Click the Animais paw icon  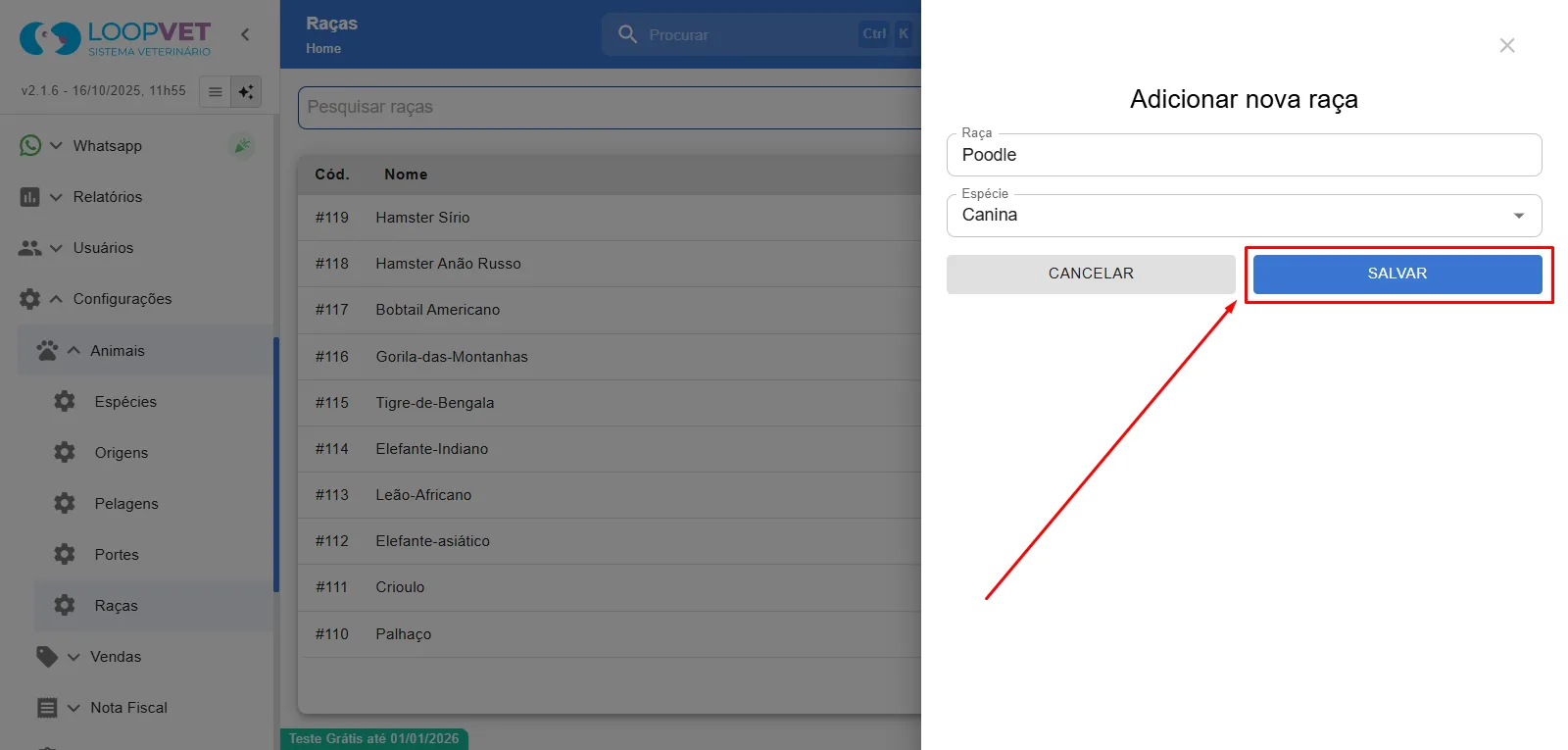point(47,350)
